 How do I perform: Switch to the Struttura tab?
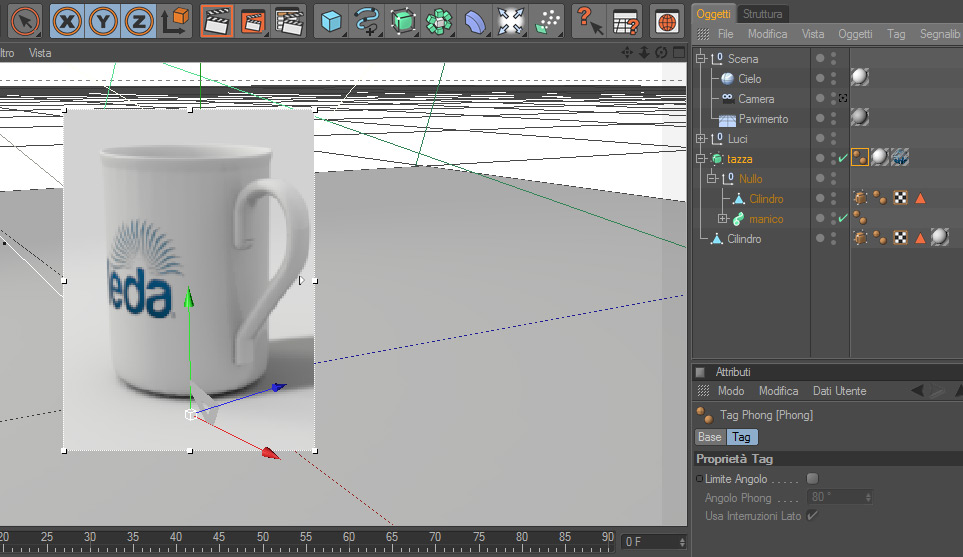pos(762,14)
